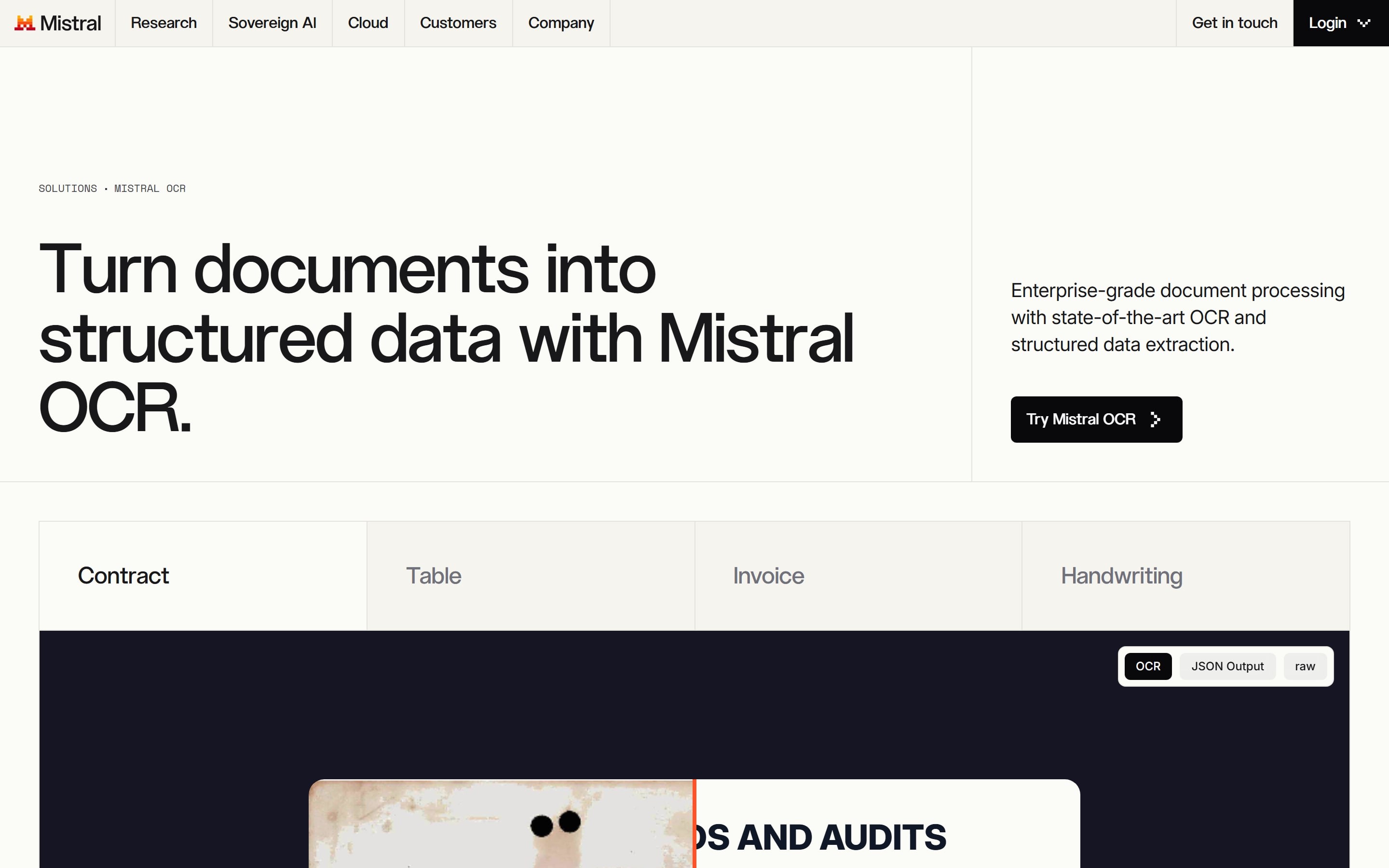Screen dimensions: 1389x868
Task: Click the 'AND AUDITS' heading text
Action: (x=842, y=838)
